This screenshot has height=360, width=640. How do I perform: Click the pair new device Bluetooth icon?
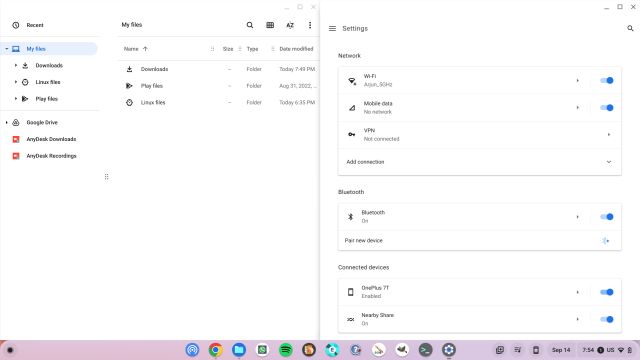click(605, 240)
